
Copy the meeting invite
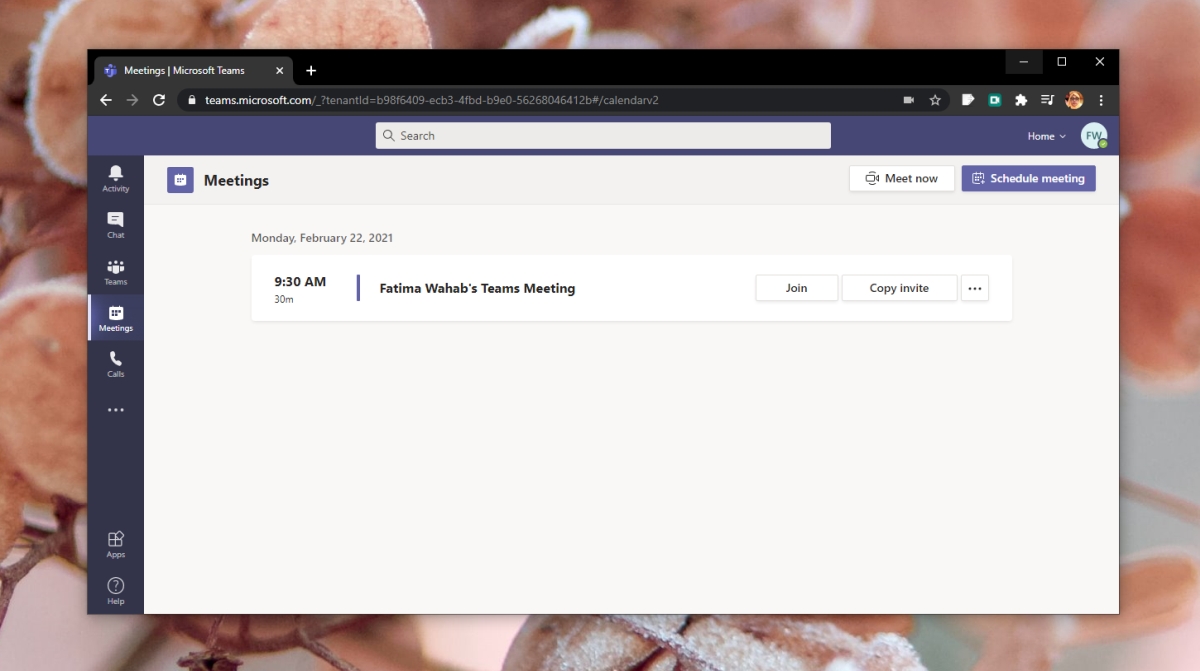898,287
